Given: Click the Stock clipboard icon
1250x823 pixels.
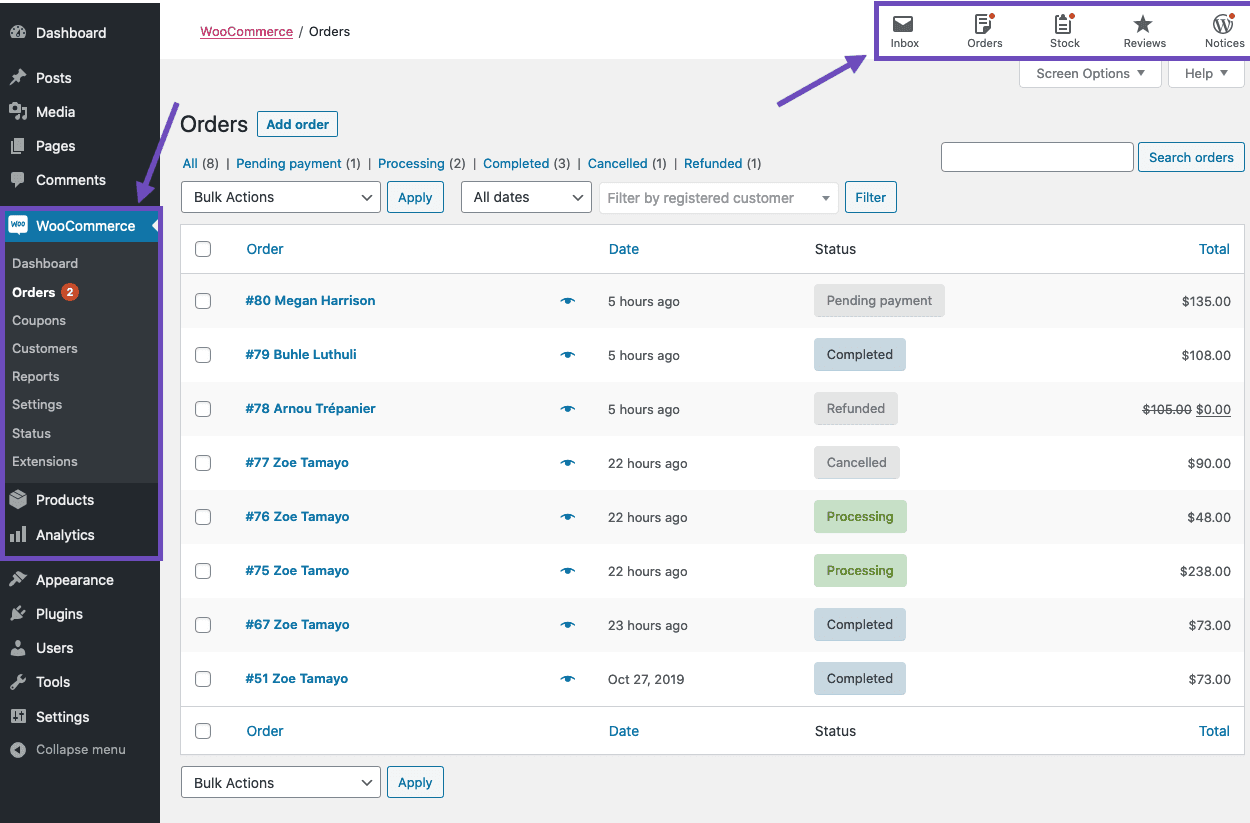Looking at the screenshot, I should (x=1064, y=25).
